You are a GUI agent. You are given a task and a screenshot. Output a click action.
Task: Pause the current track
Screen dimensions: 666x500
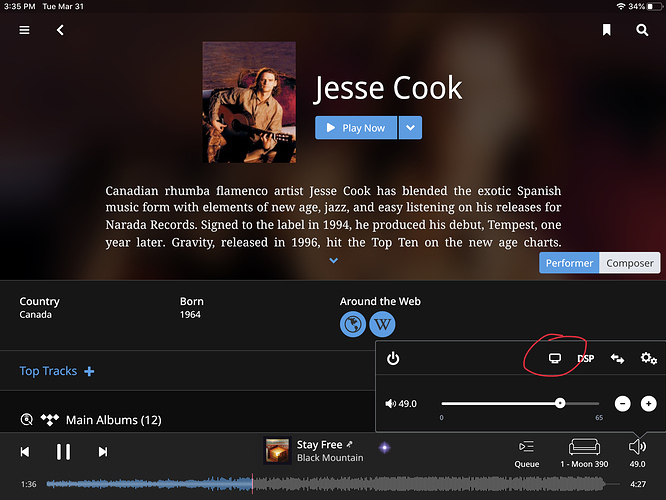63,452
